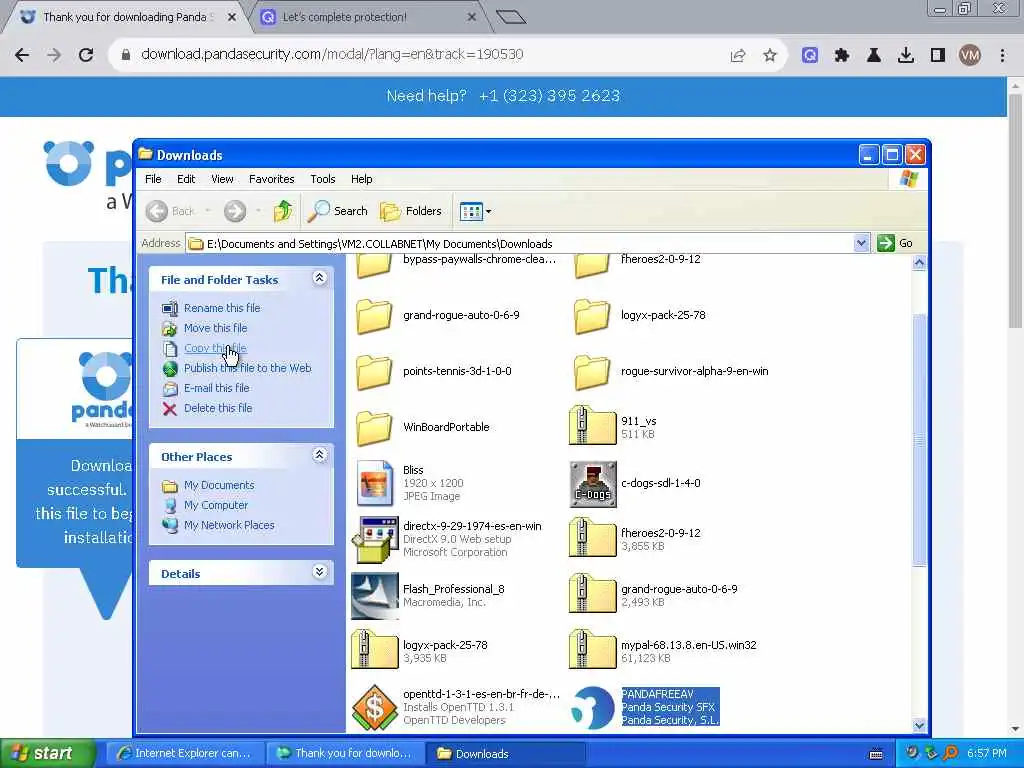
Task: Click Delete this file
Action: coord(217,408)
